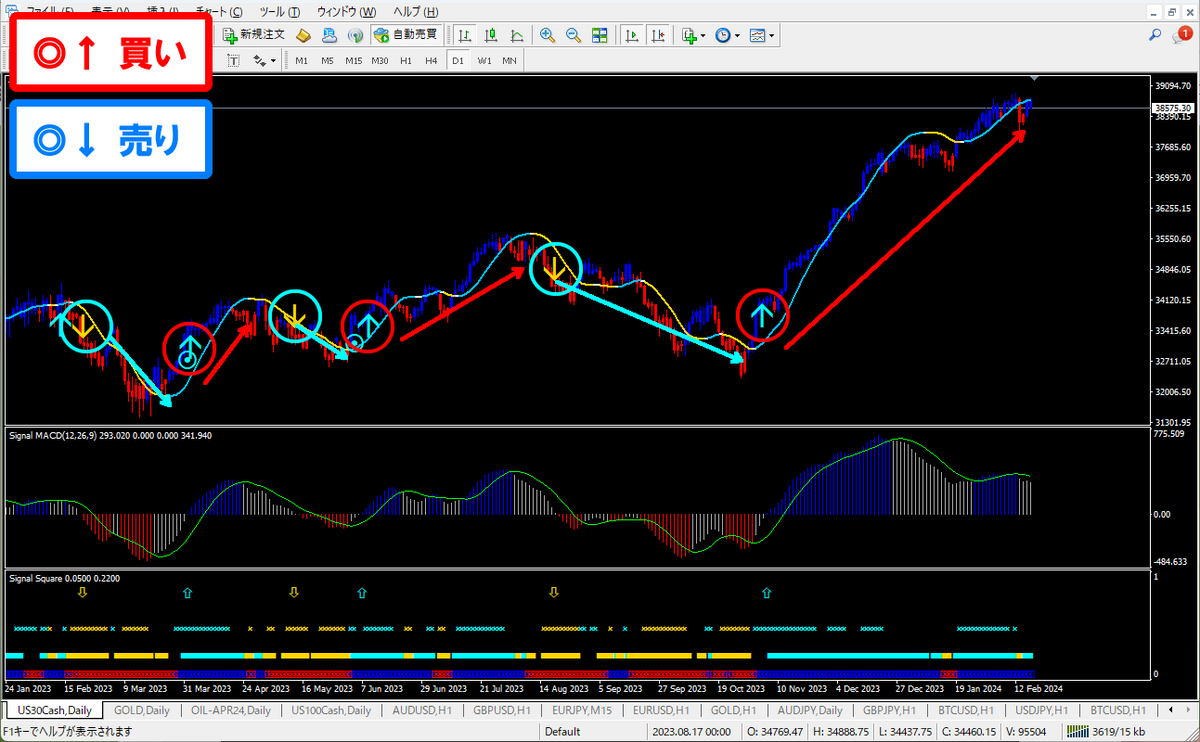Image resolution: width=1200 pixels, height=742 pixels.
Task: Open the ヘルプ (H) menu
Action: (416, 12)
